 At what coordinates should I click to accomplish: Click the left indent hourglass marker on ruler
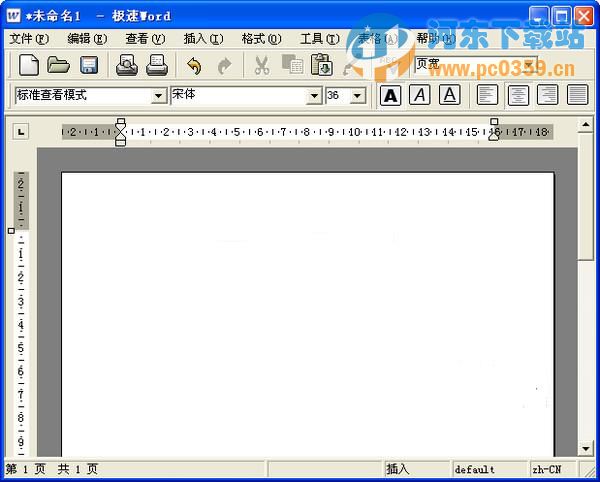(x=121, y=132)
